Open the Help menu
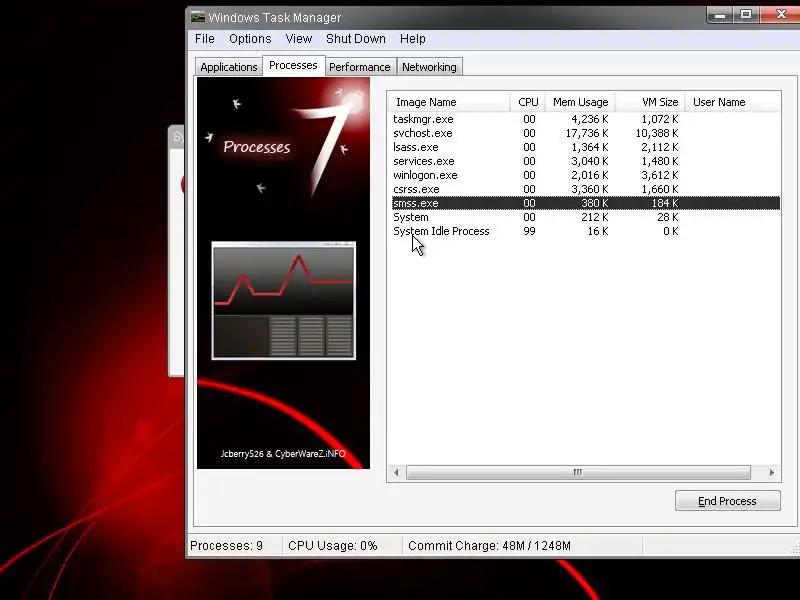The image size is (800, 600). tap(413, 39)
